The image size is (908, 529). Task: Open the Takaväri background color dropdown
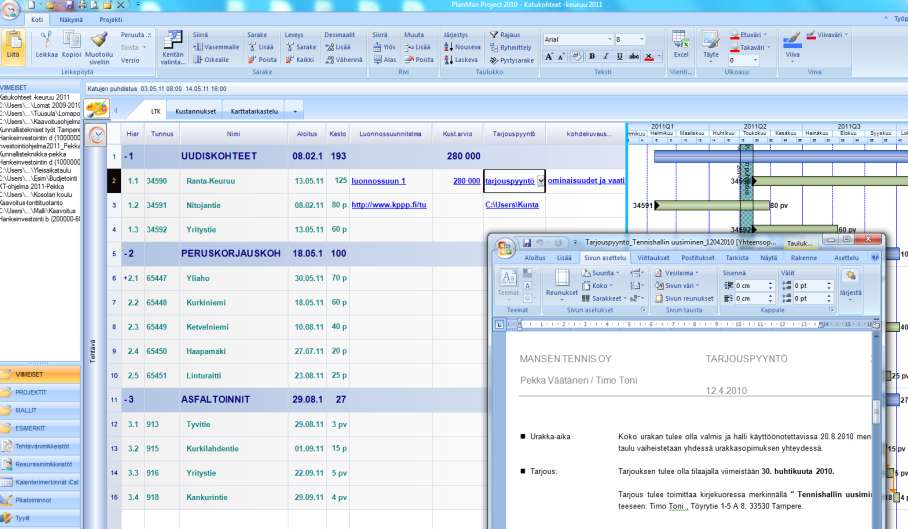(749, 47)
